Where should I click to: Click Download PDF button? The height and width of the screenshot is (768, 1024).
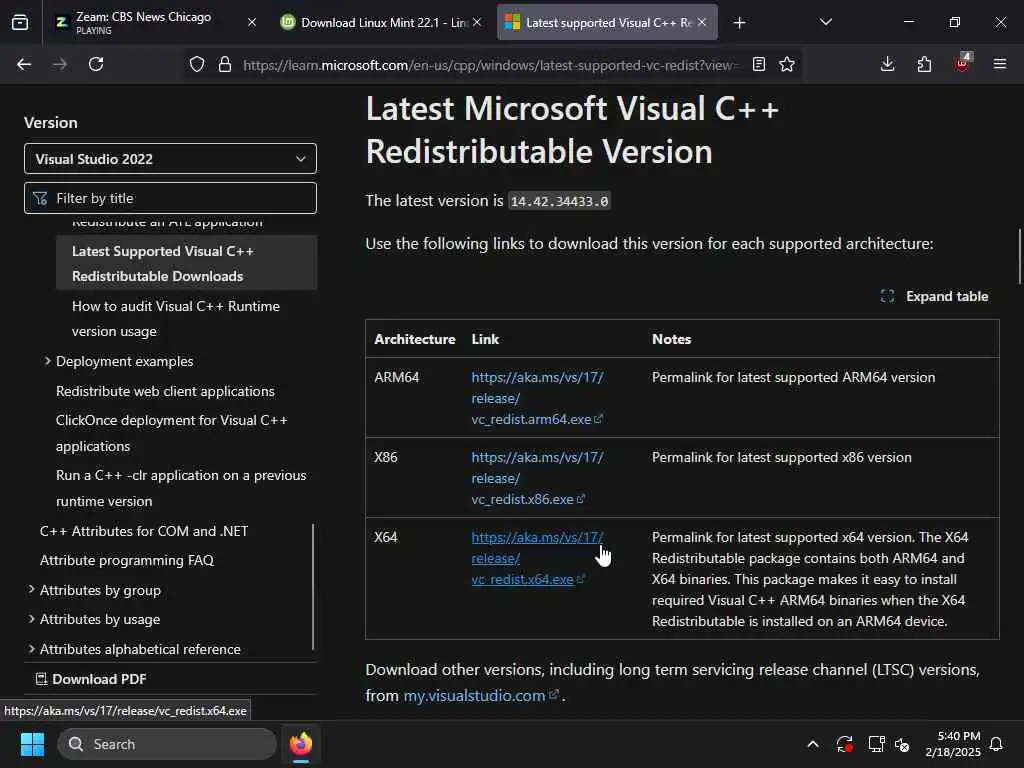91,679
